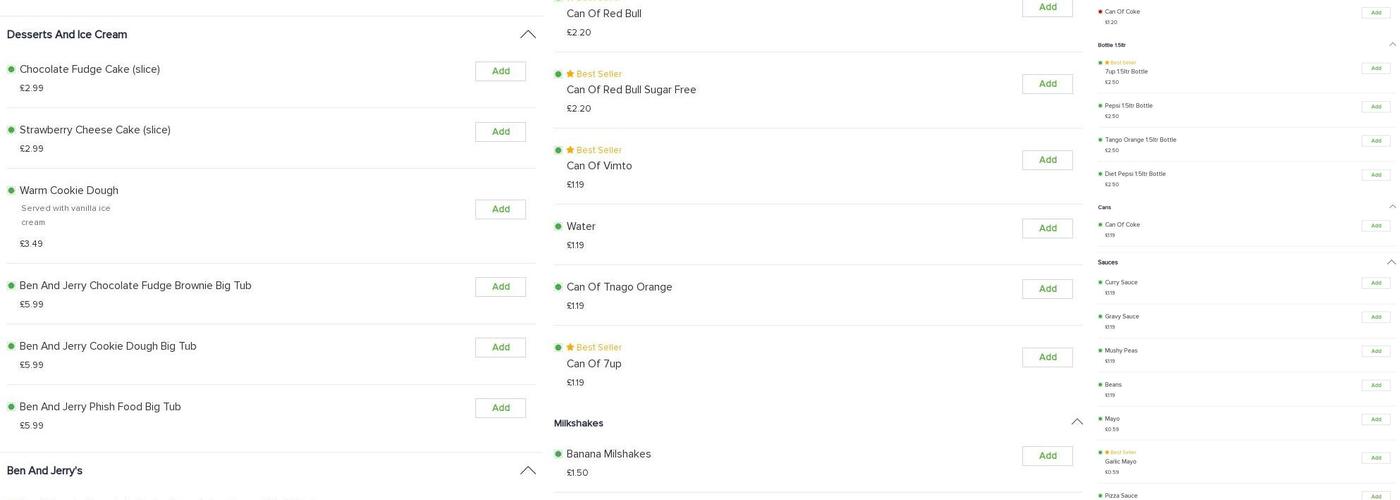Collapse the Ben And Jerry's category

point(528,471)
